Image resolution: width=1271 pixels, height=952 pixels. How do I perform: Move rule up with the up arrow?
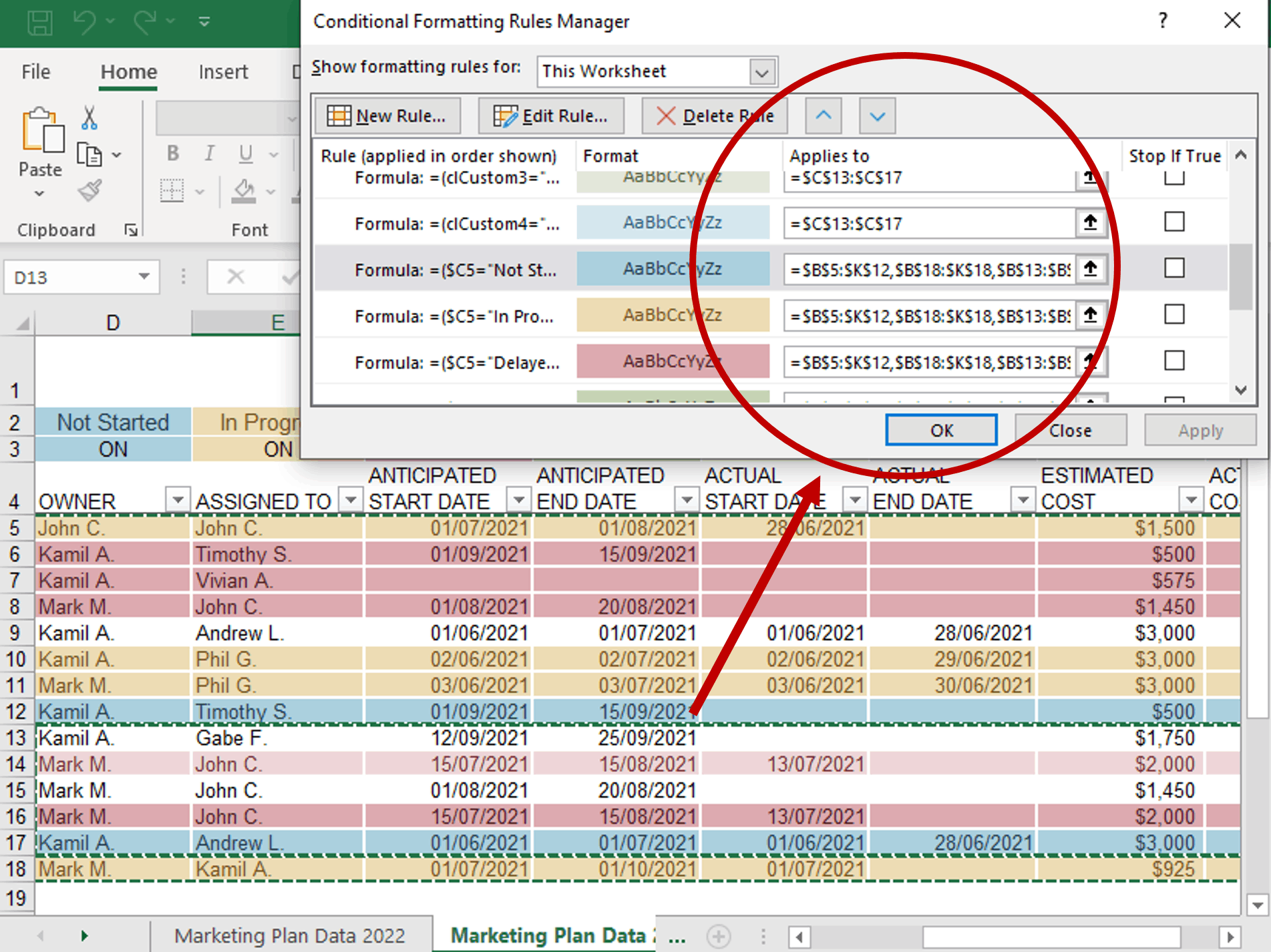823,115
